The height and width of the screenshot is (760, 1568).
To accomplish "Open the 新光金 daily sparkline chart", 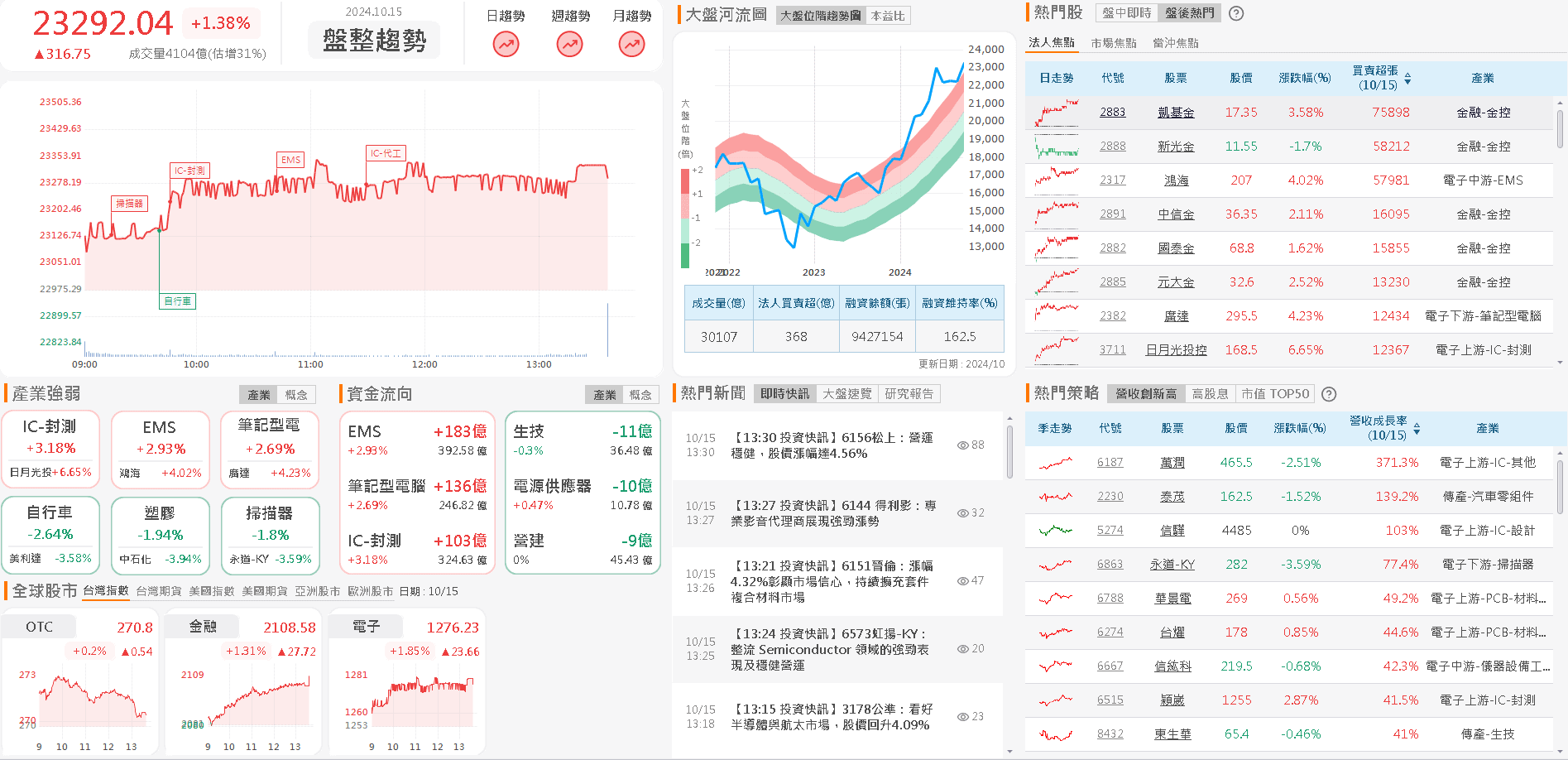I will (1057, 147).
